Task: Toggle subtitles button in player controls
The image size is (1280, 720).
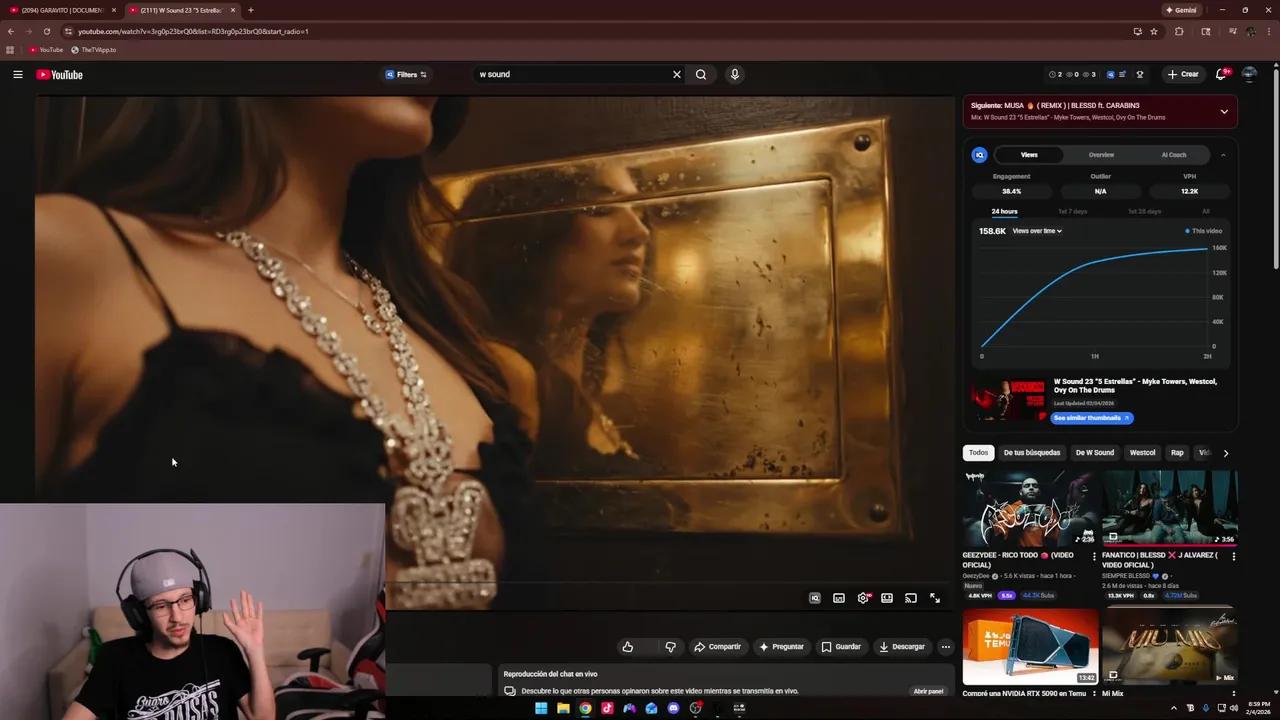Action: (839, 598)
